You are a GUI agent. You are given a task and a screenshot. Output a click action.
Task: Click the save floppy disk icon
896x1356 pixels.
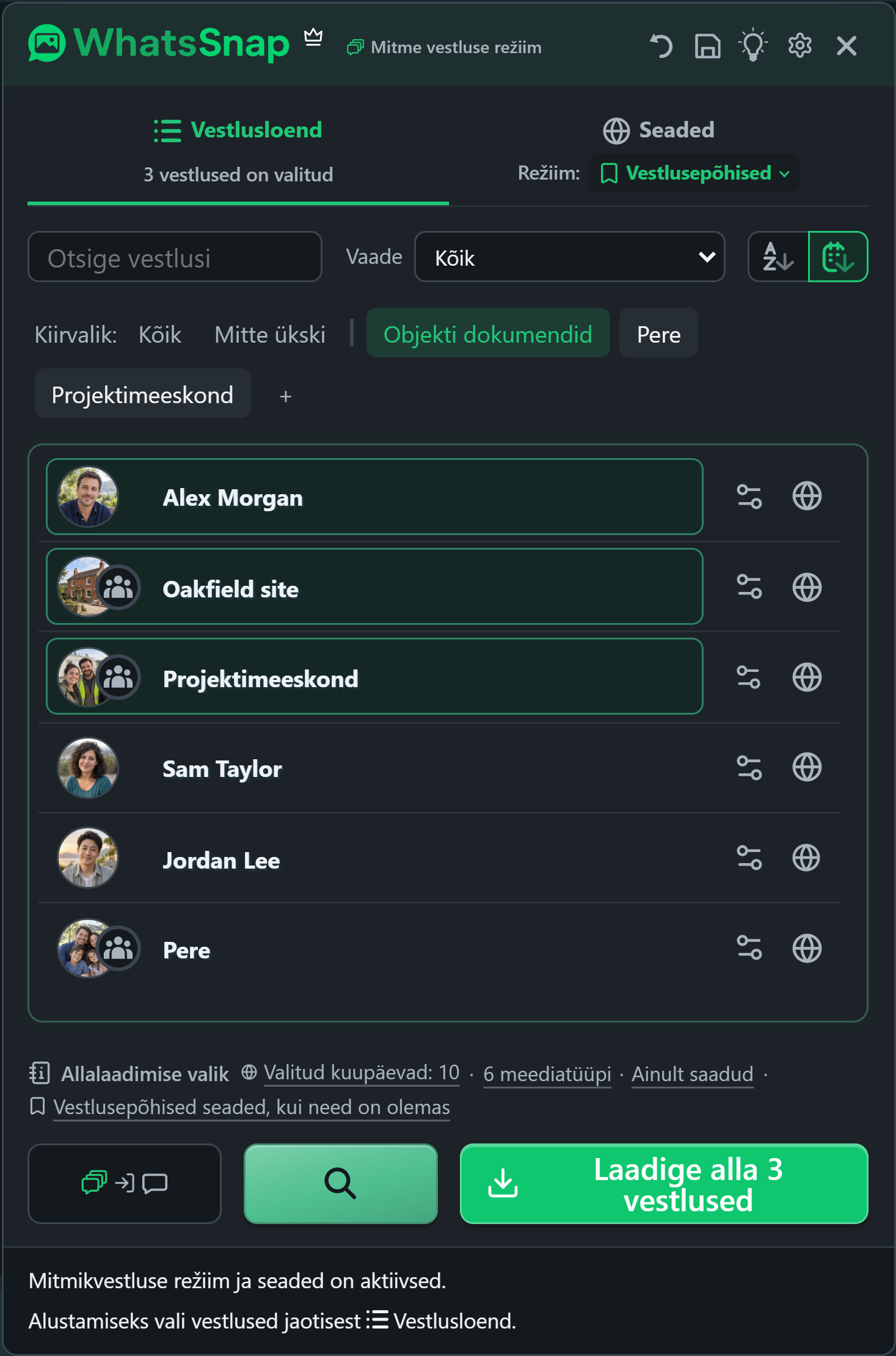point(707,46)
